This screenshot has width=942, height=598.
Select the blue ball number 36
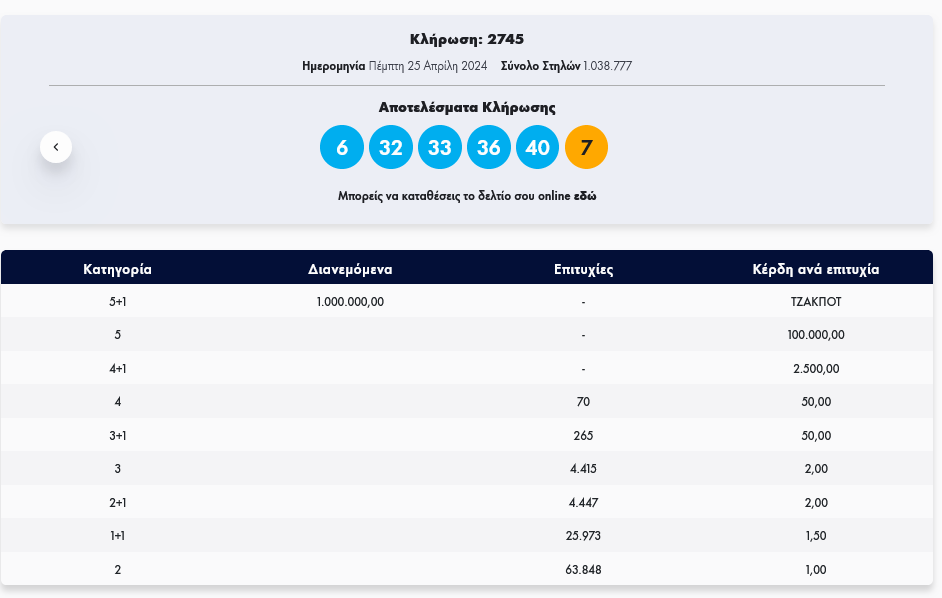[x=488, y=148]
